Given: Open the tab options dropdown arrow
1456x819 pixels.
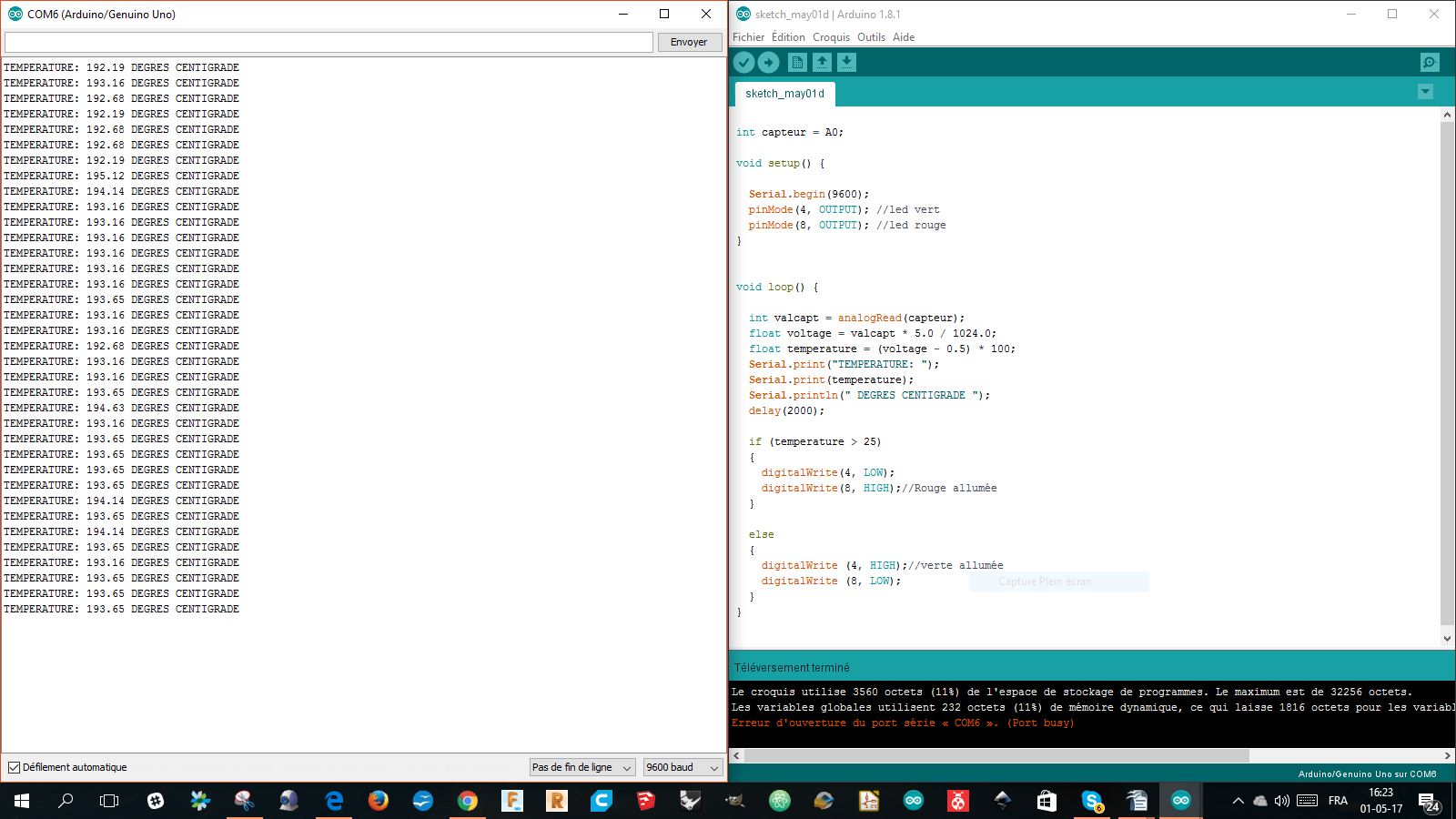Looking at the screenshot, I should (x=1425, y=92).
